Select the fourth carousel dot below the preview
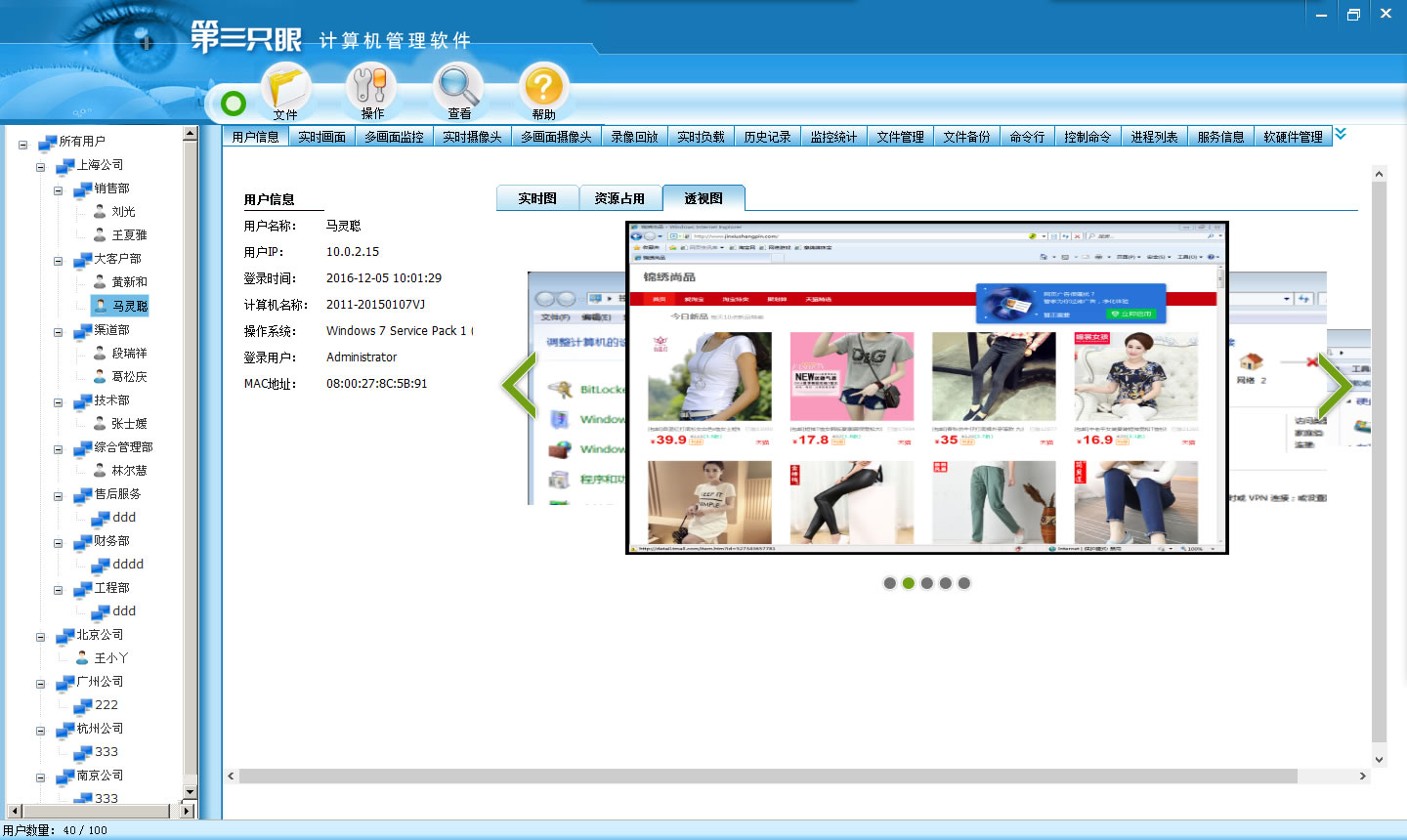The image size is (1407, 840). click(945, 583)
